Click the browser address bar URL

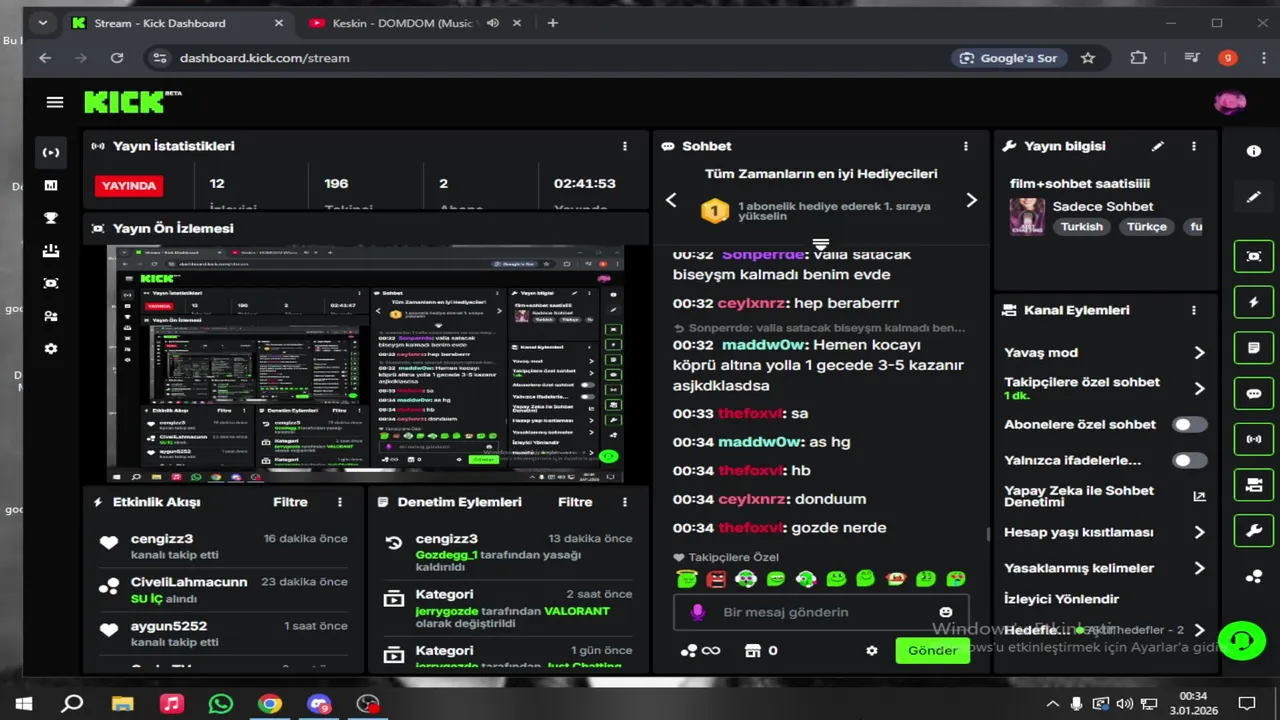264,58
